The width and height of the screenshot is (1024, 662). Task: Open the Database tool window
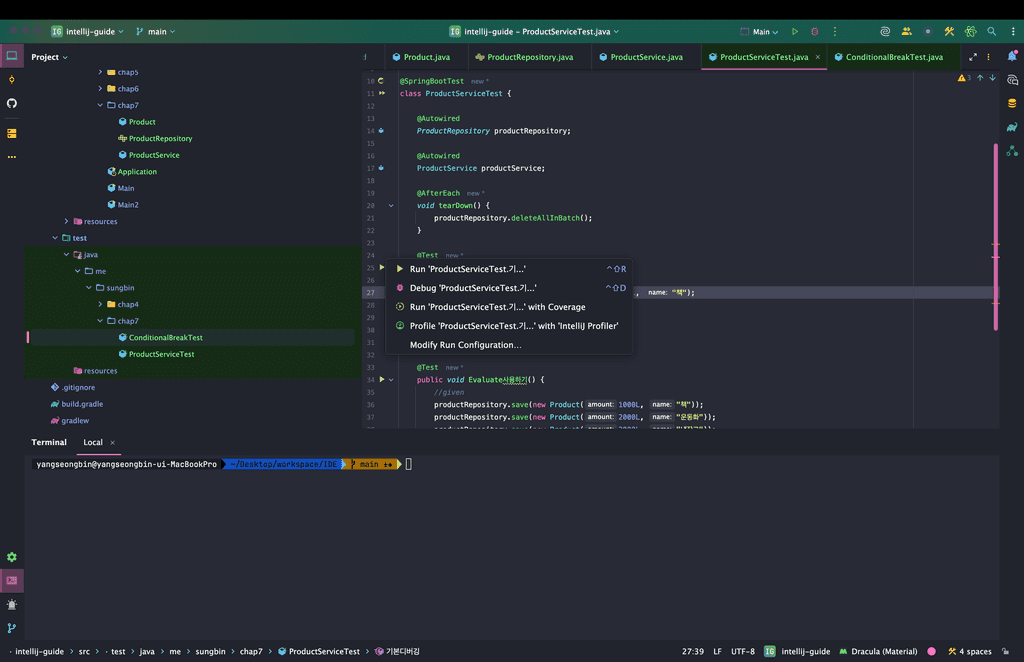[1012, 103]
